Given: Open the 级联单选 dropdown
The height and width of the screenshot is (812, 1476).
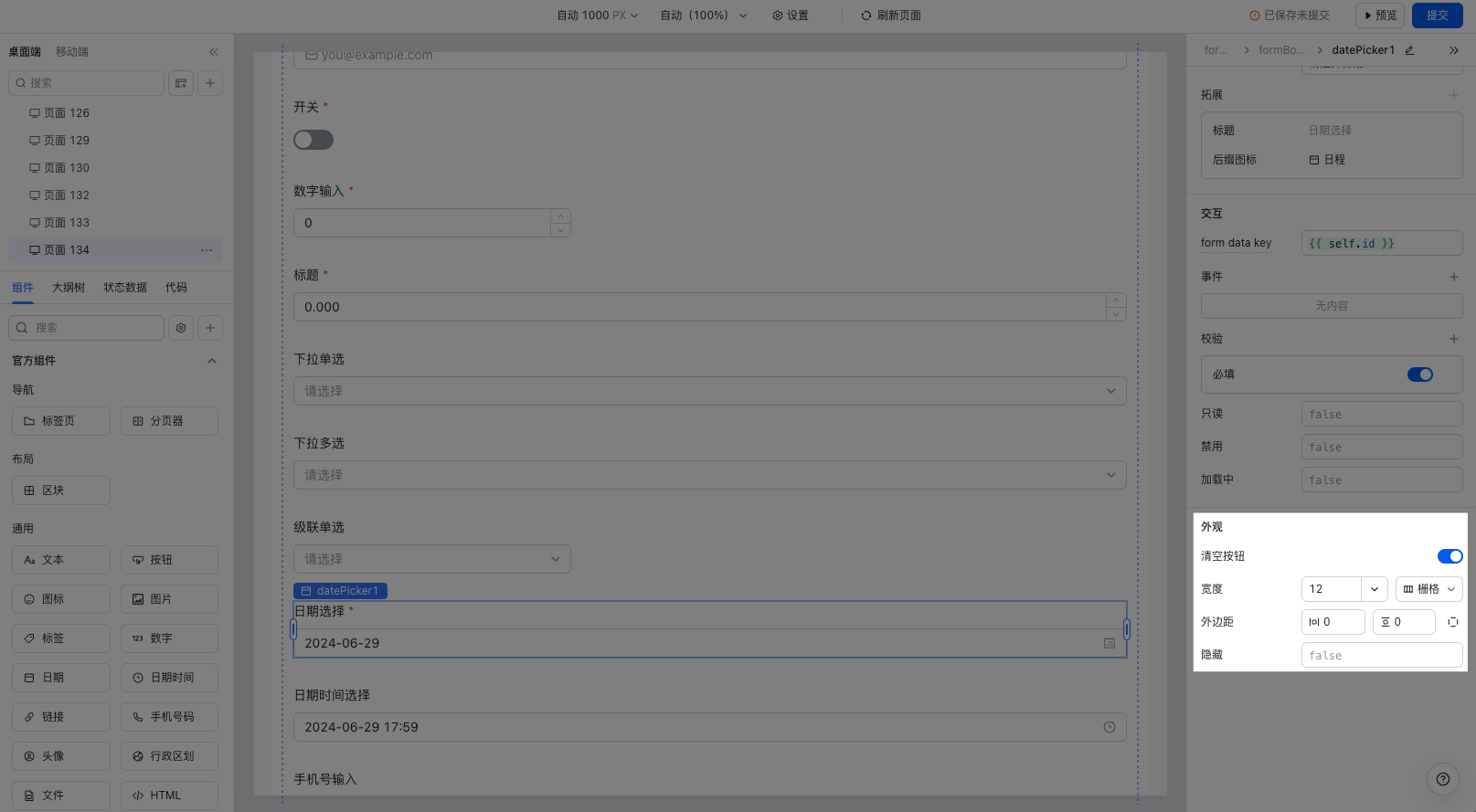Looking at the screenshot, I should [x=431, y=559].
